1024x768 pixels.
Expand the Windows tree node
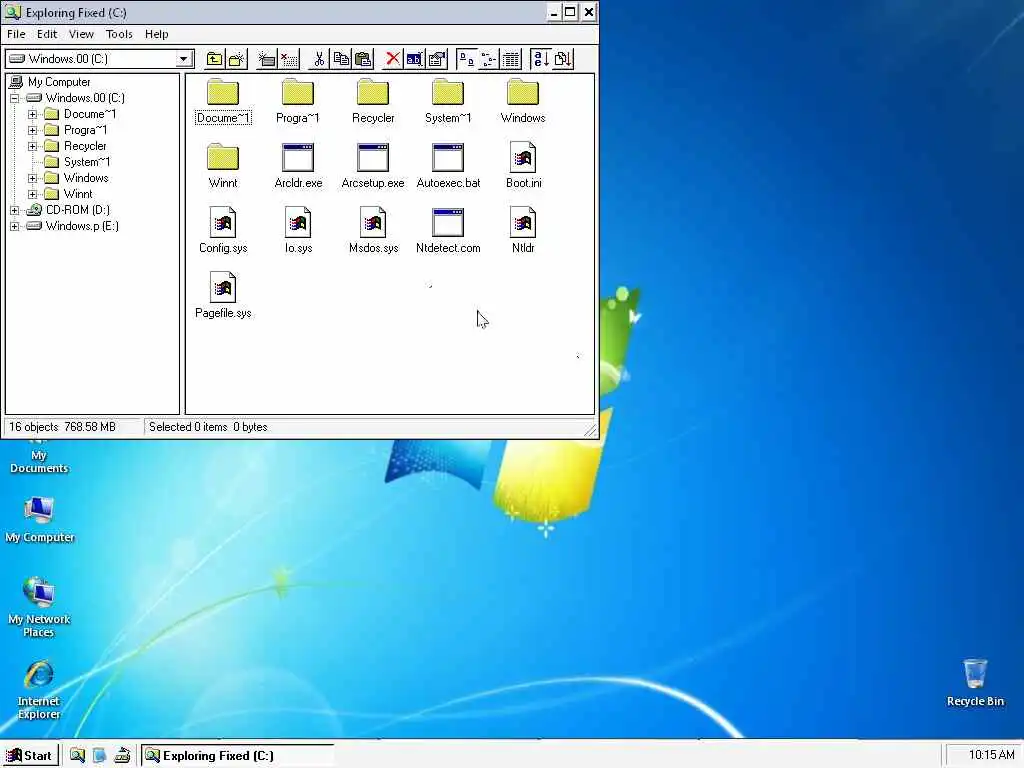32,178
